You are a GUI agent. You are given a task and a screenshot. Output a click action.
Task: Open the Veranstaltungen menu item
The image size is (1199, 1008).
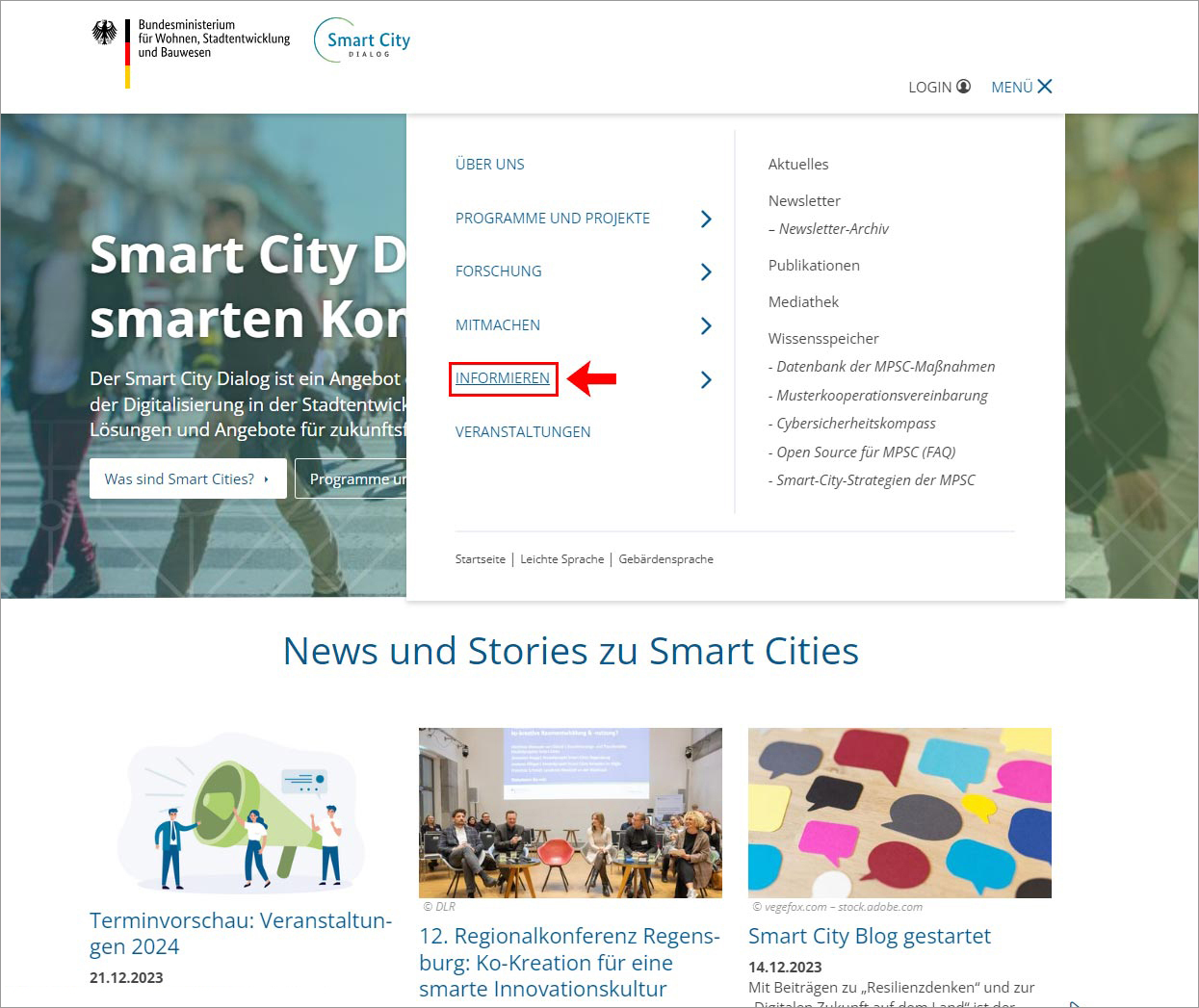pos(523,432)
